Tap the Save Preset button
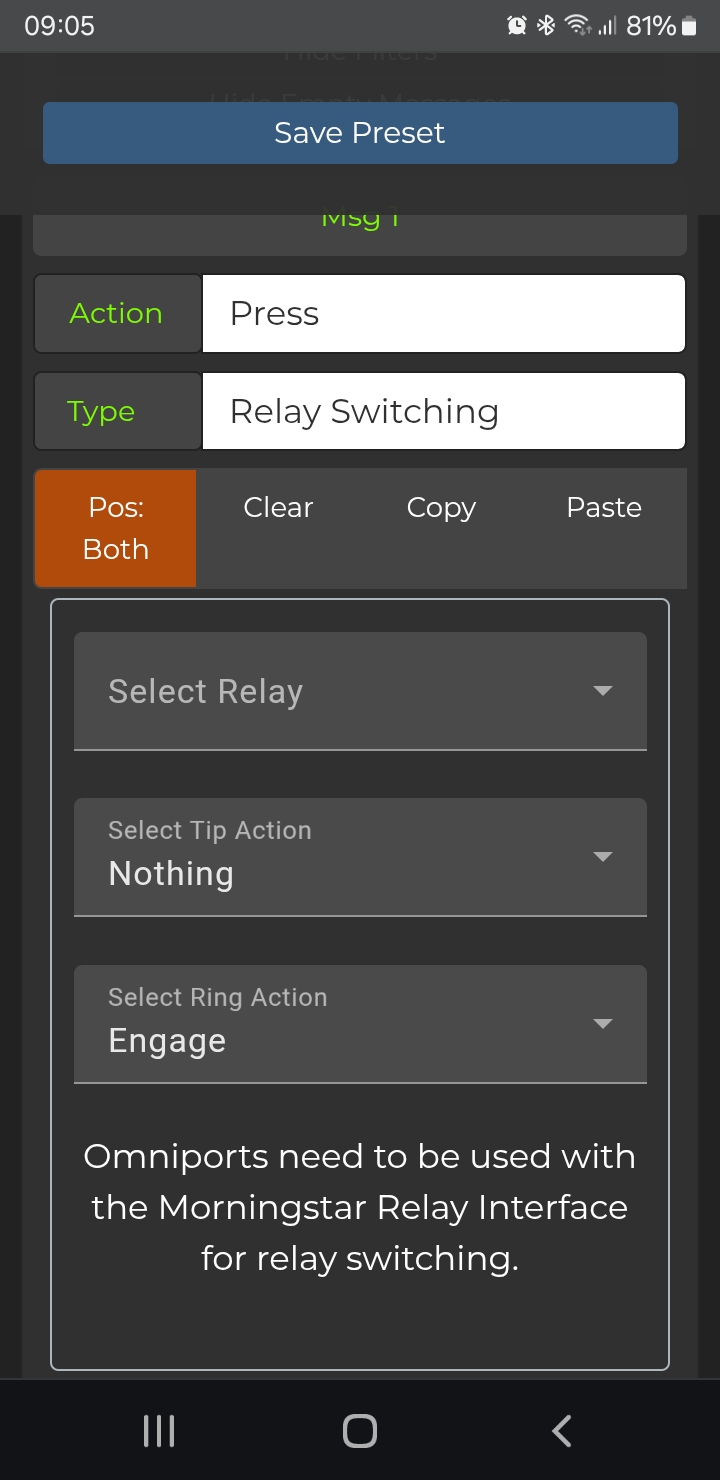 pos(360,133)
